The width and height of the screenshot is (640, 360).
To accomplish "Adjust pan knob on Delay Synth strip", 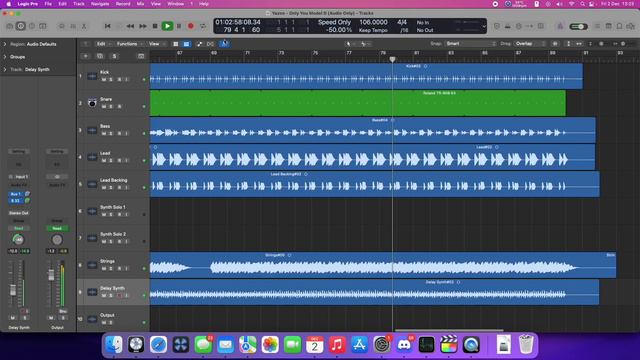I will tap(18, 240).
